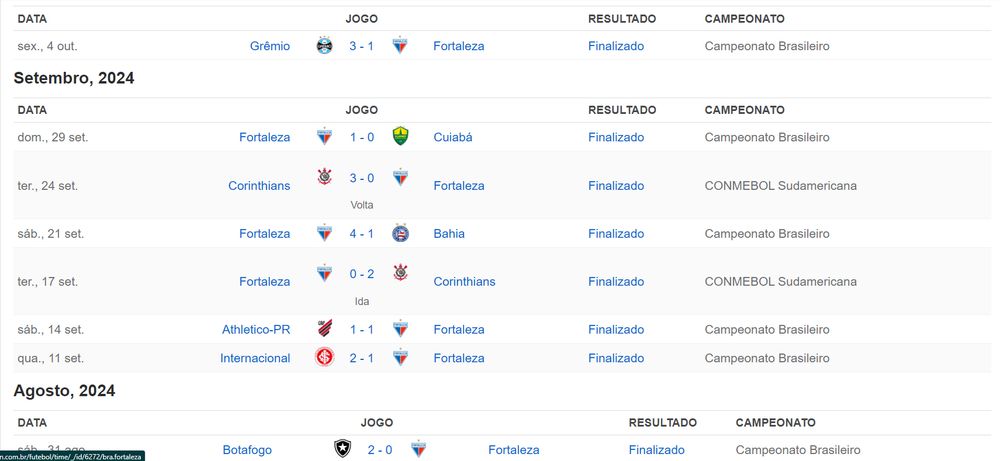Click Fortaleza crest in the Grêmio match row
The height and width of the screenshot is (461, 1000).
click(x=400, y=46)
